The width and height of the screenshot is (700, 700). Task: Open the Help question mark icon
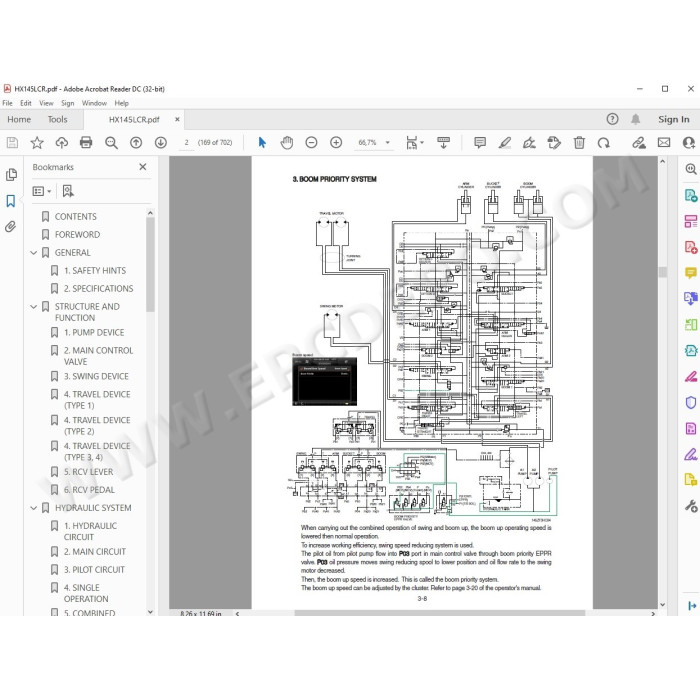612,119
